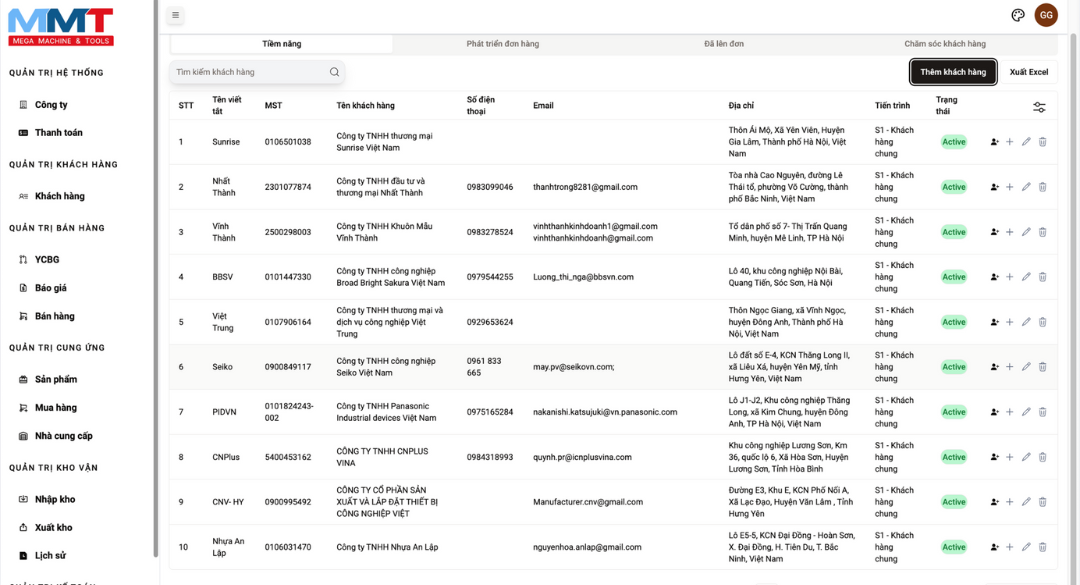Click the delete icon for Sunrise row

[1042, 142]
